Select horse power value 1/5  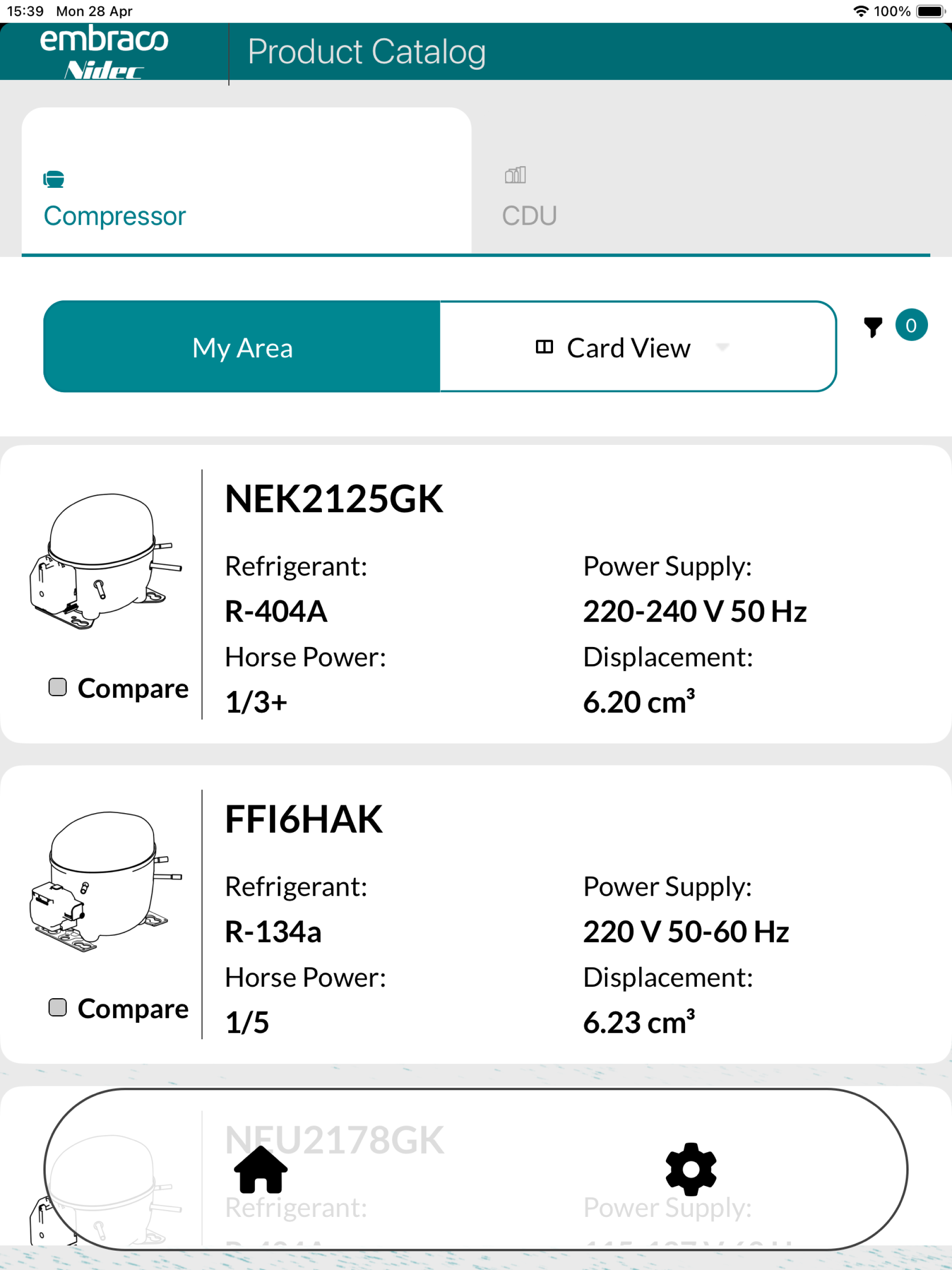click(x=247, y=1023)
